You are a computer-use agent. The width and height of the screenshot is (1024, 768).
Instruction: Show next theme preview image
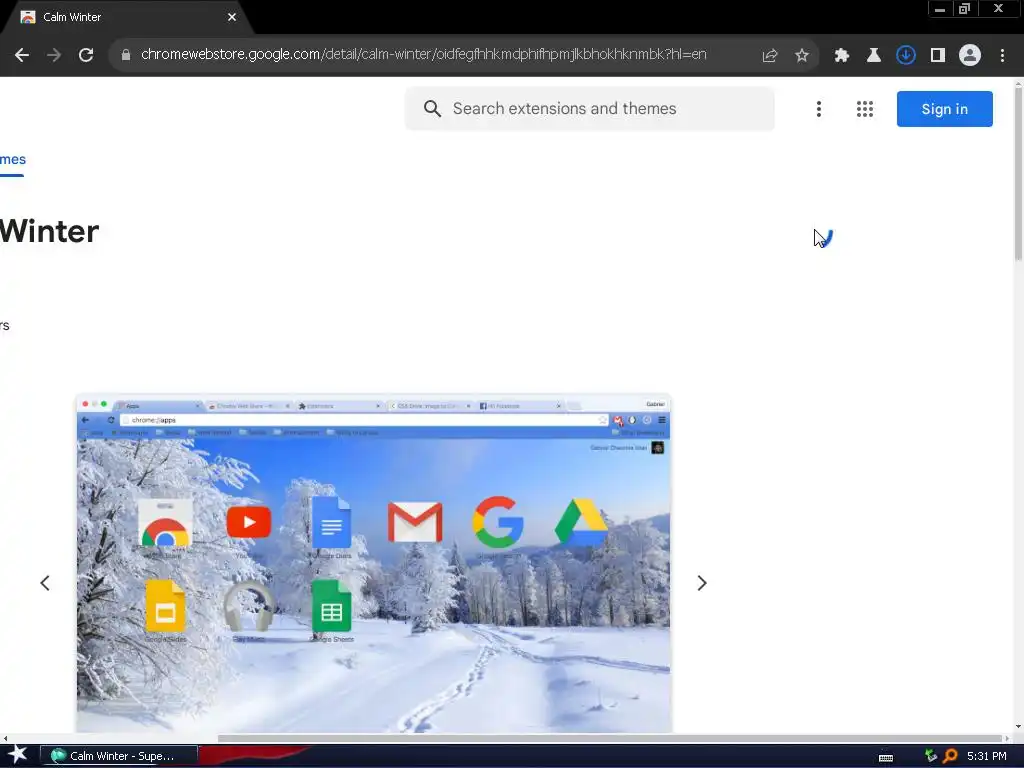pos(701,583)
